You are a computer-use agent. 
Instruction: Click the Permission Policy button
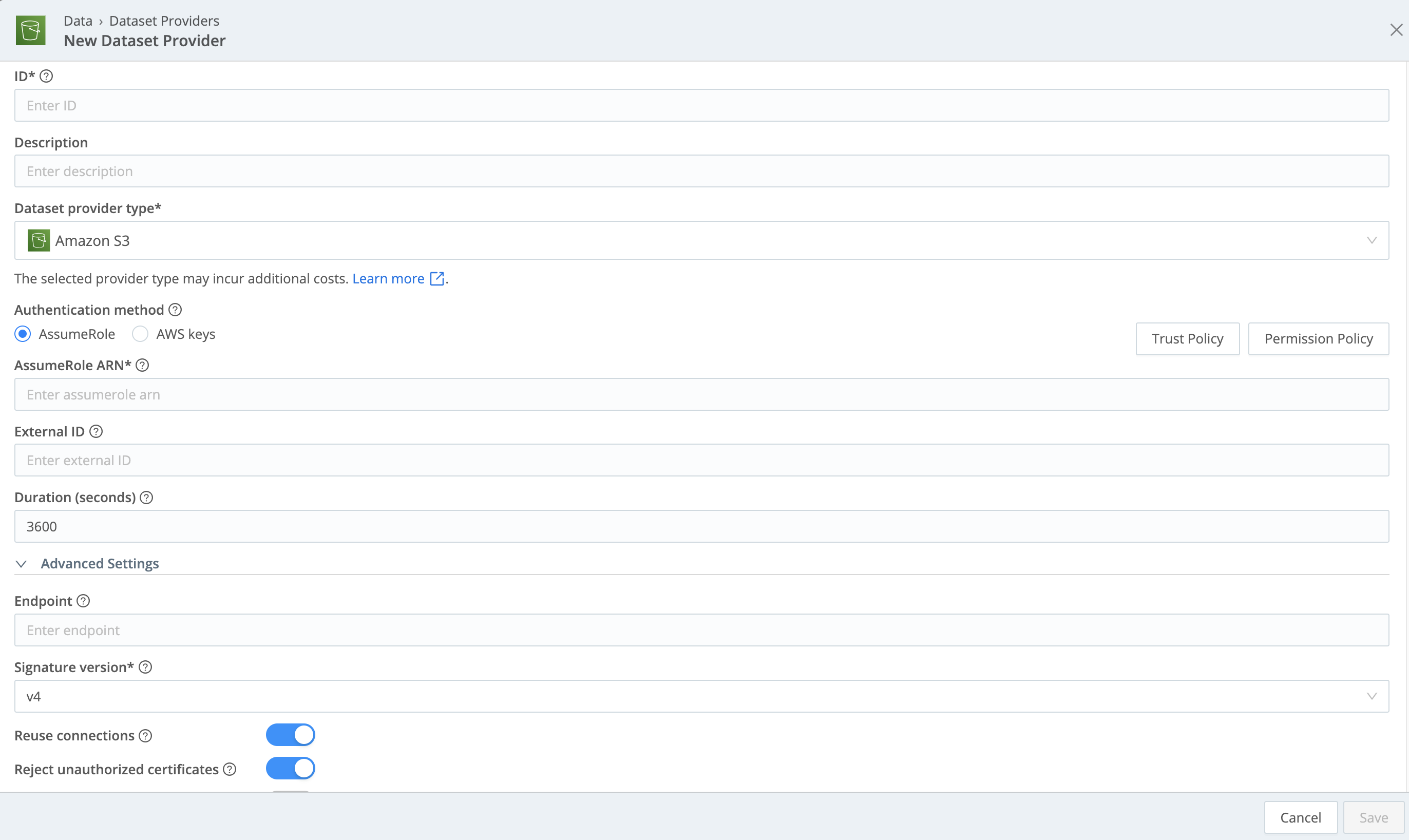1319,338
